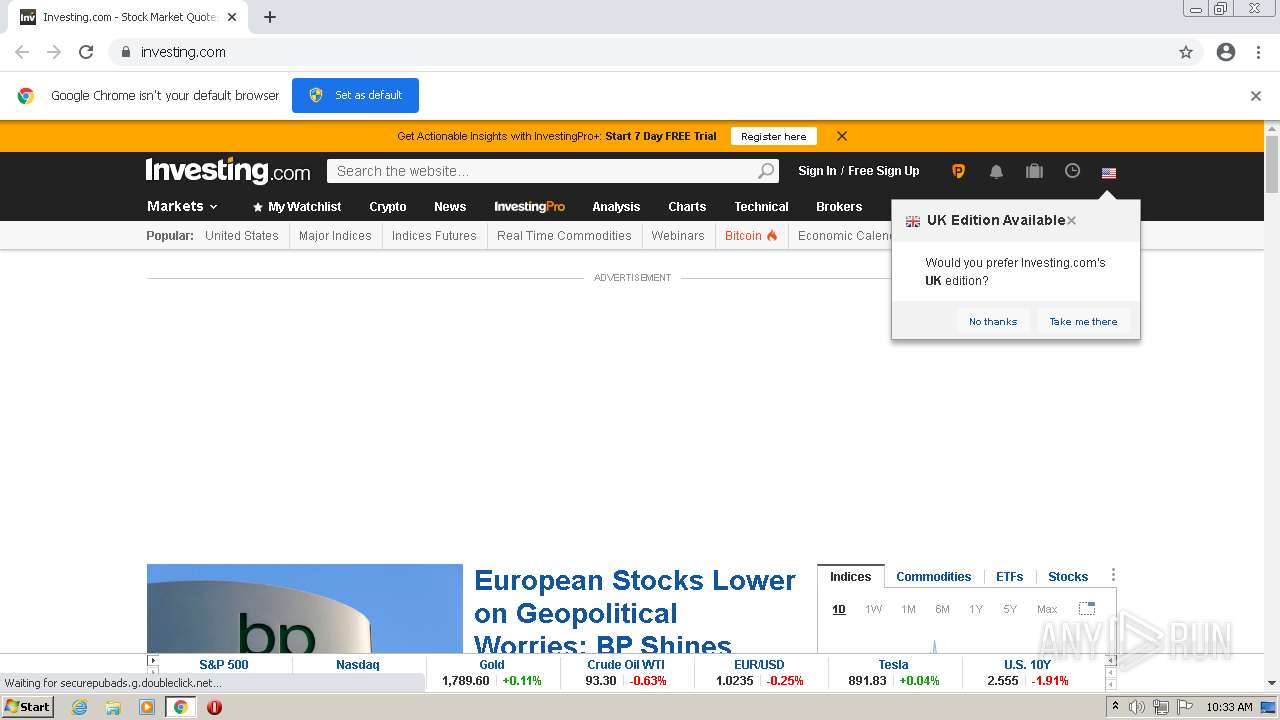Open the Analysis menu
Viewport: 1280px width, 720px height.
tap(616, 206)
